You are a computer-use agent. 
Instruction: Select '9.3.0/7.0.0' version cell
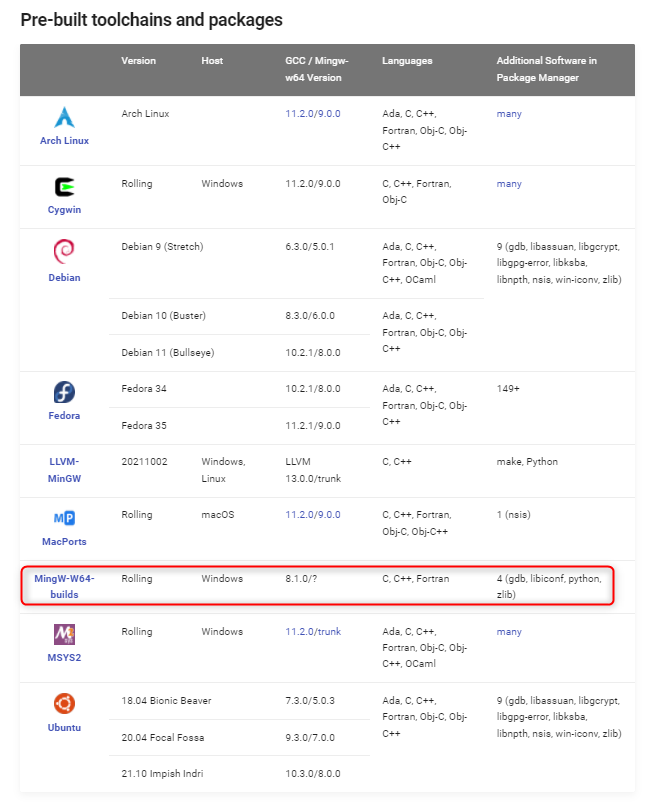pyautogui.click(x=310, y=738)
